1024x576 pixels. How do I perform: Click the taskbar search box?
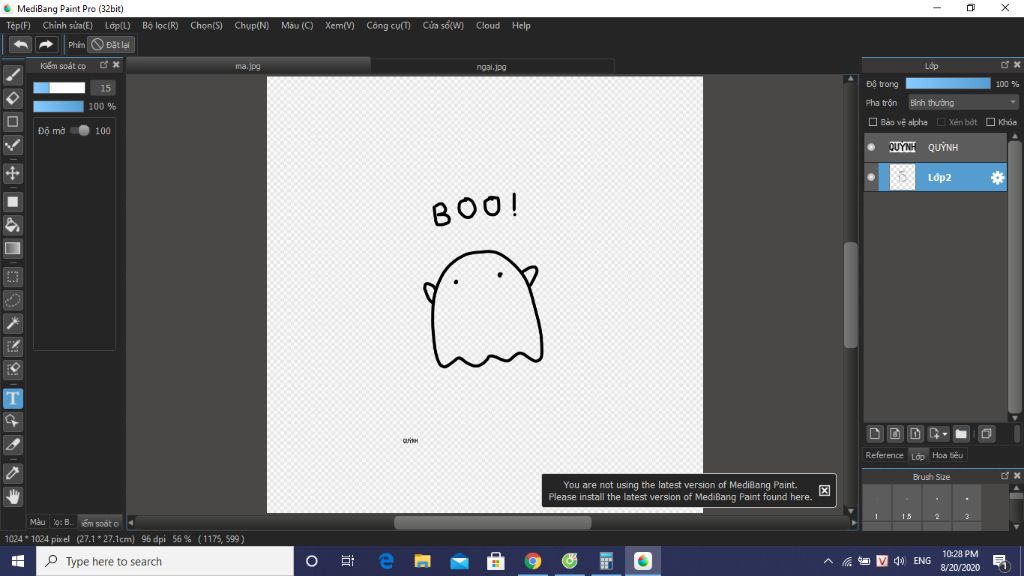(x=165, y=561)
